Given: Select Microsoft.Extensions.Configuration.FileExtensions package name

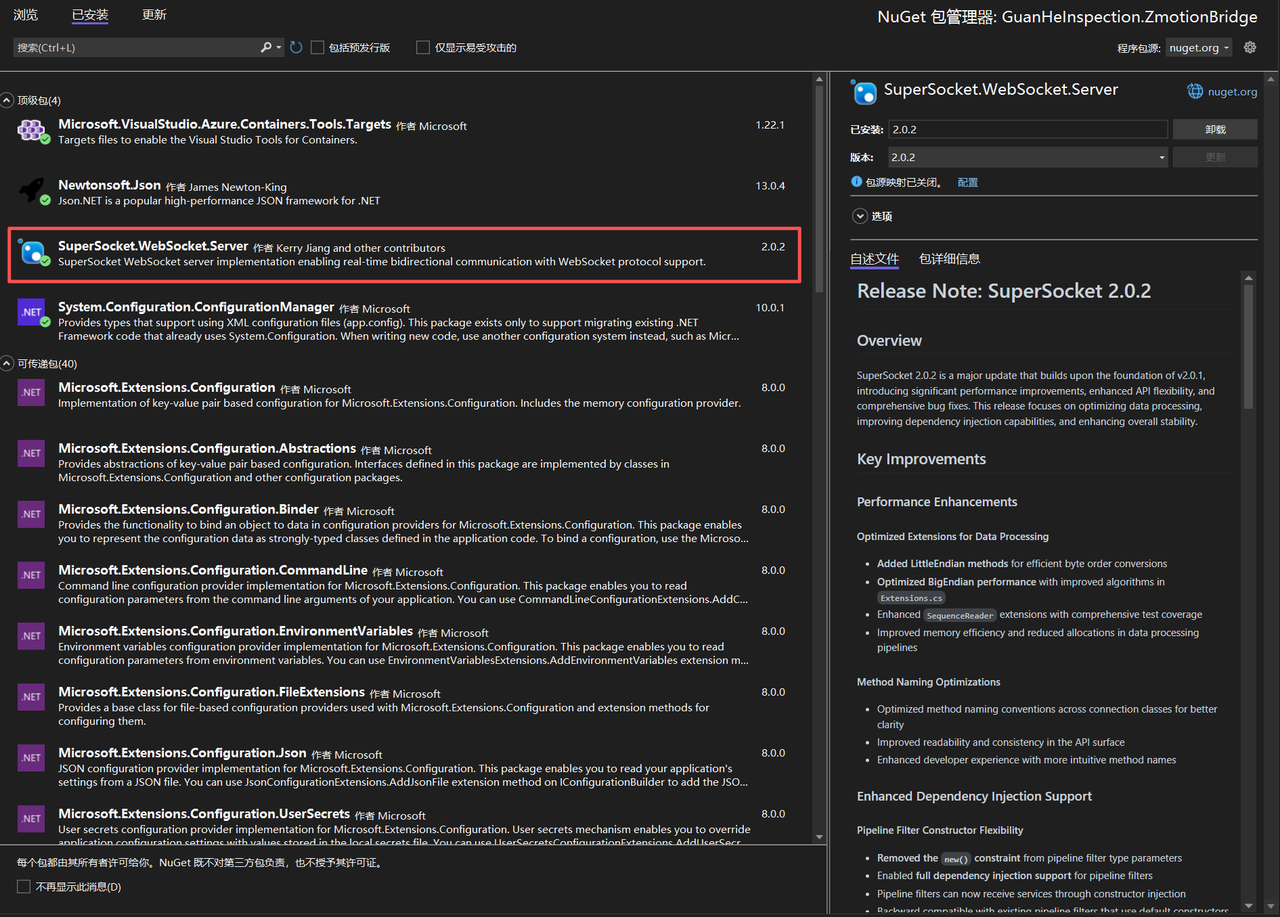Looking at the screenshot, I should [x=211, y=692].
